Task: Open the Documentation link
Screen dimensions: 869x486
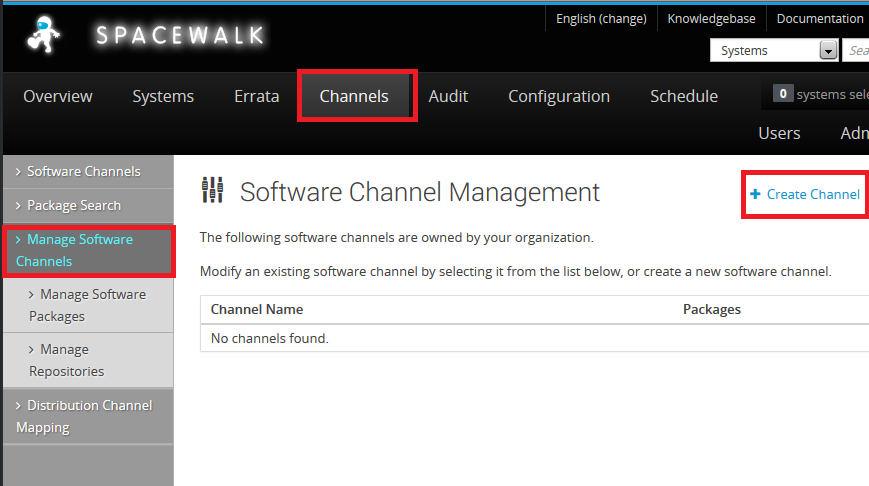Action: click(820, 19)
